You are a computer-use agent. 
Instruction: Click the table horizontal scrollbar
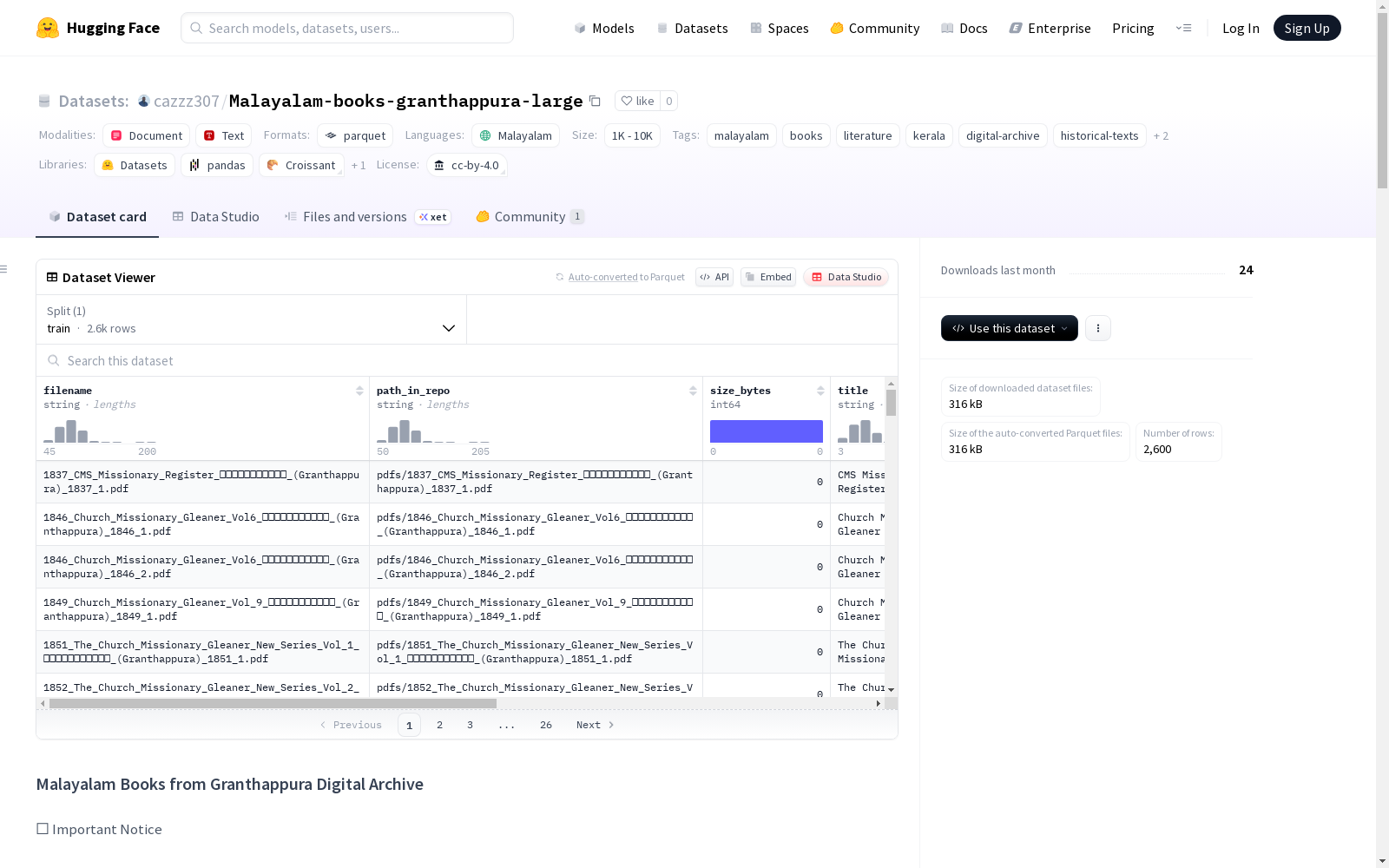(273, 703)
